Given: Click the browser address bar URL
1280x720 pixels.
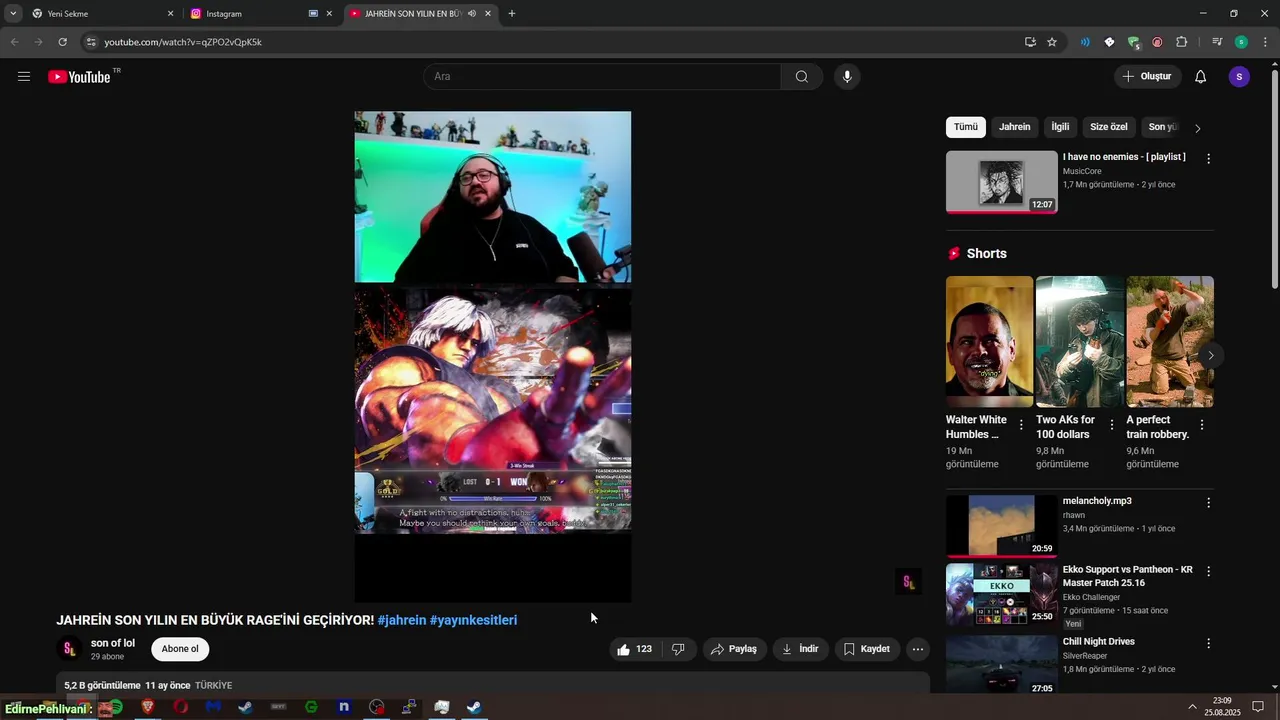Looking at the screenshot, I should (x=183, y=42).
